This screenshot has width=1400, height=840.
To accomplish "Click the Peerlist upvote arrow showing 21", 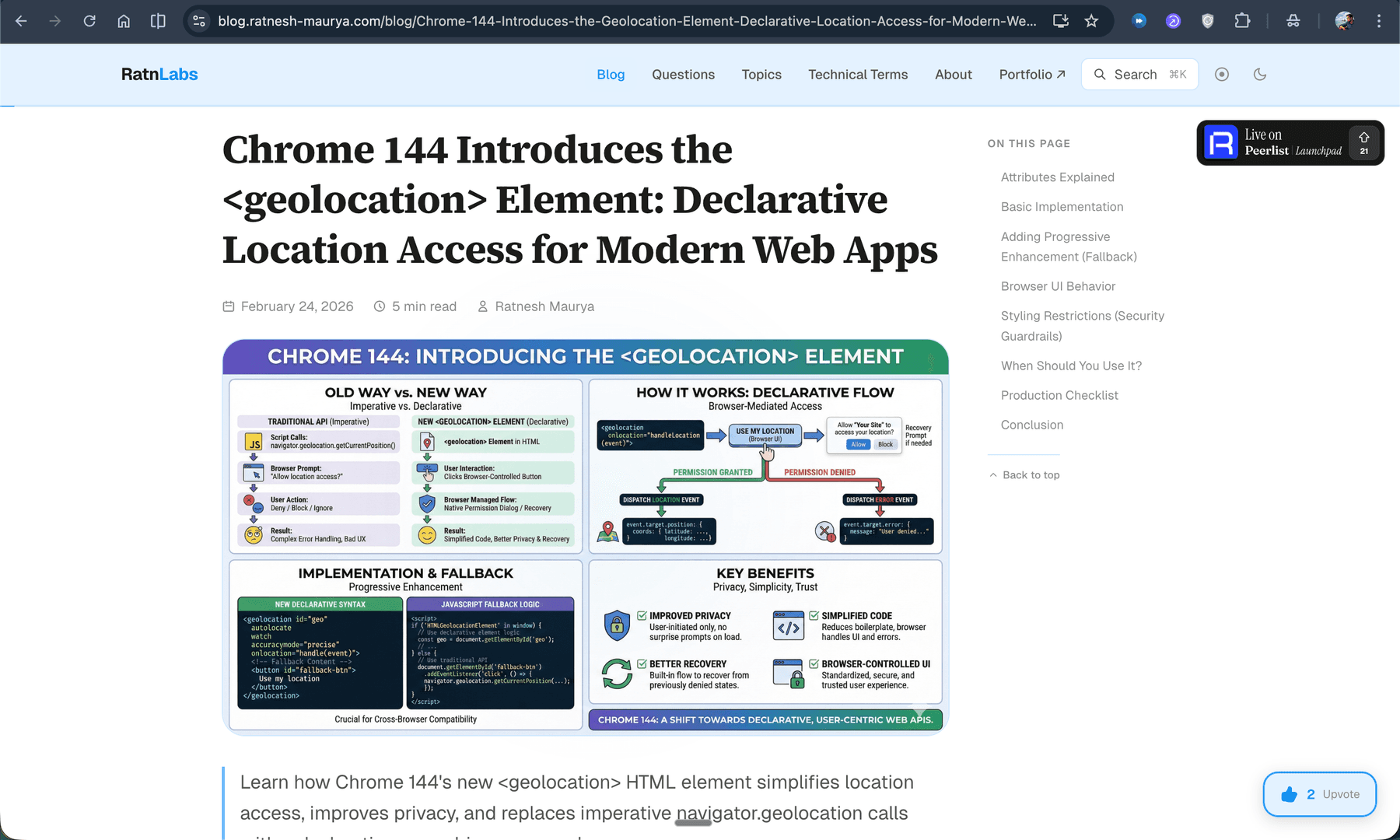I will pos(1364,143).
